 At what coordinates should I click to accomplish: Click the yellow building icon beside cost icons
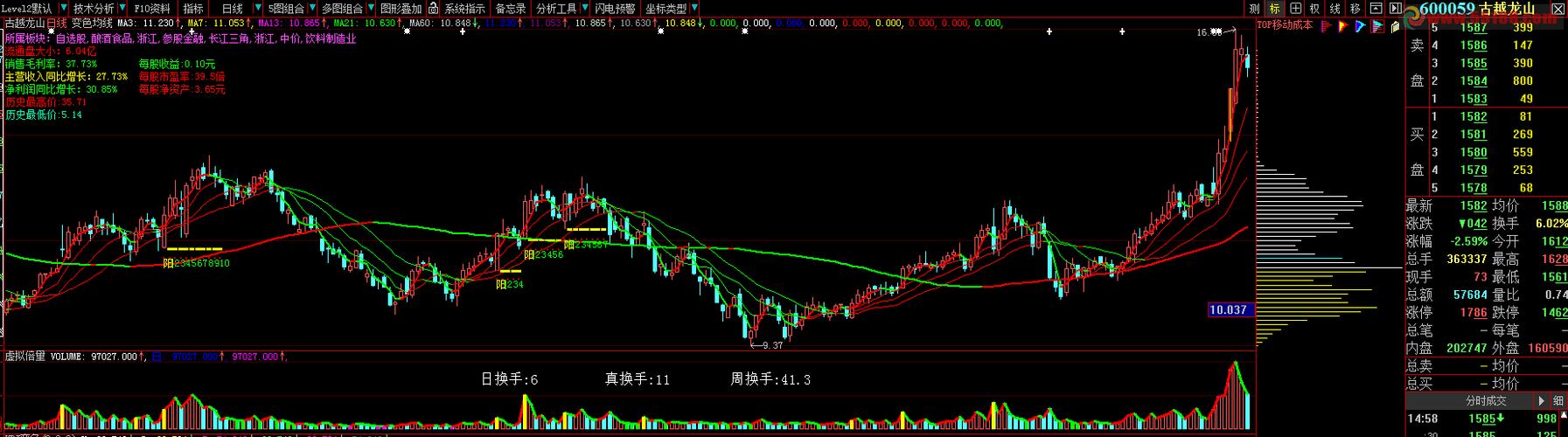coord(1396,27)
